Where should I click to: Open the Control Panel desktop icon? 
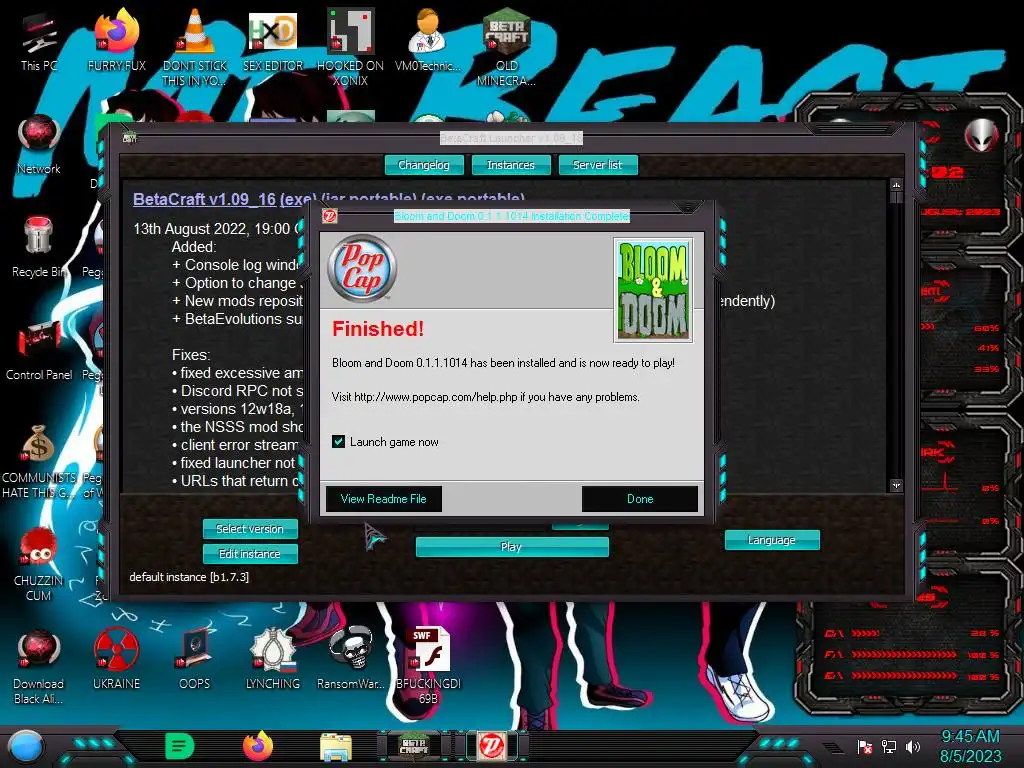click(x=39, y=351)
